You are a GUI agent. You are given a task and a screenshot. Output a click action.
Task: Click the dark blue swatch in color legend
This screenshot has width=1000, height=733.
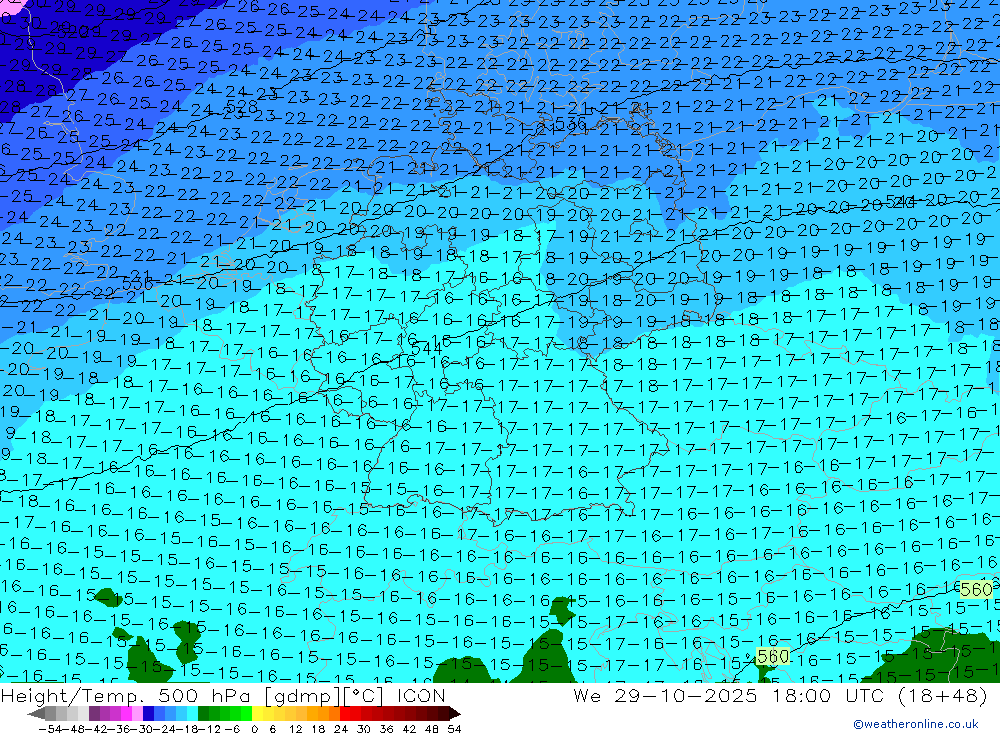(149, 713)
